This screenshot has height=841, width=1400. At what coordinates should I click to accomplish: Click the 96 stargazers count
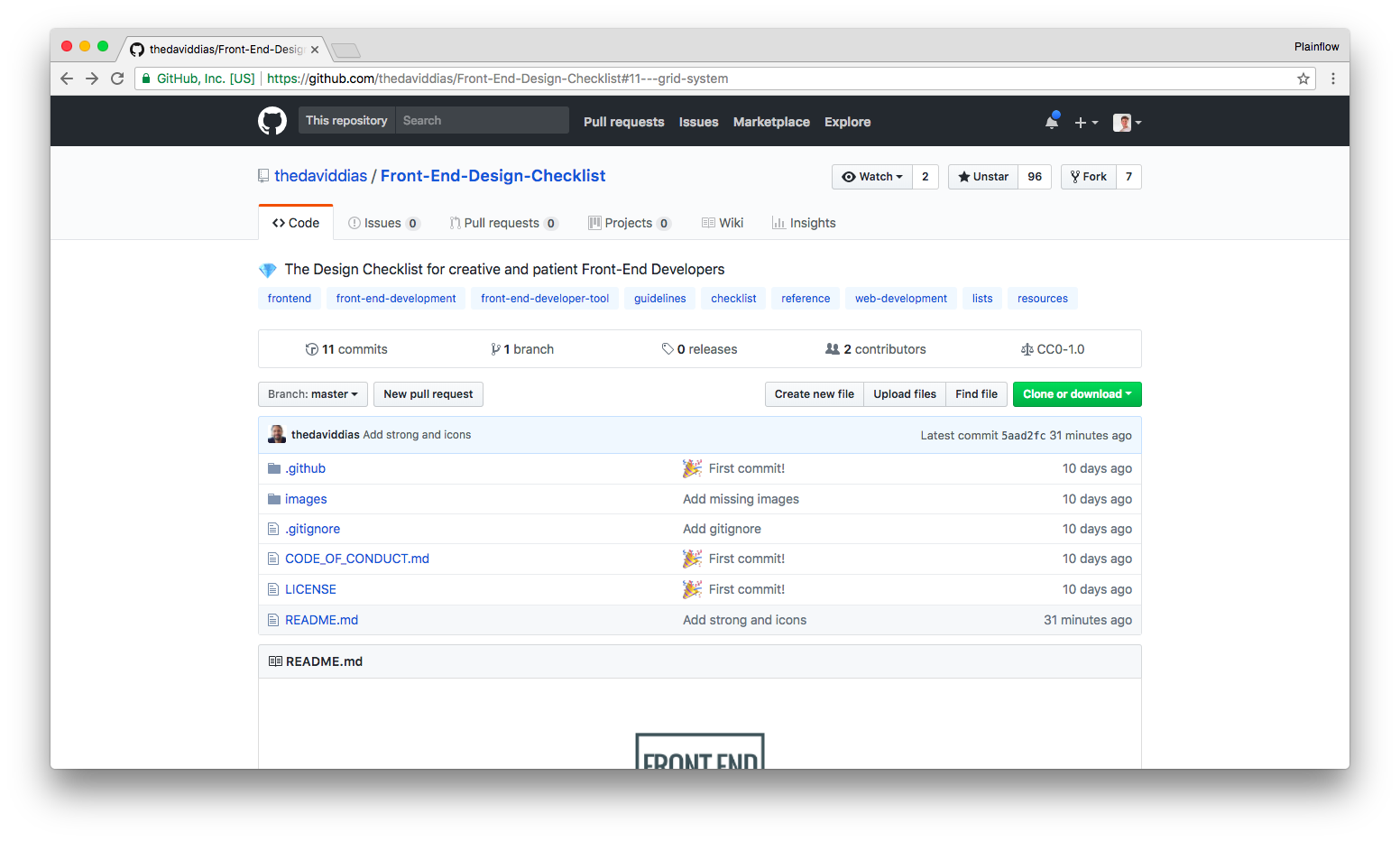(1035, 177)
